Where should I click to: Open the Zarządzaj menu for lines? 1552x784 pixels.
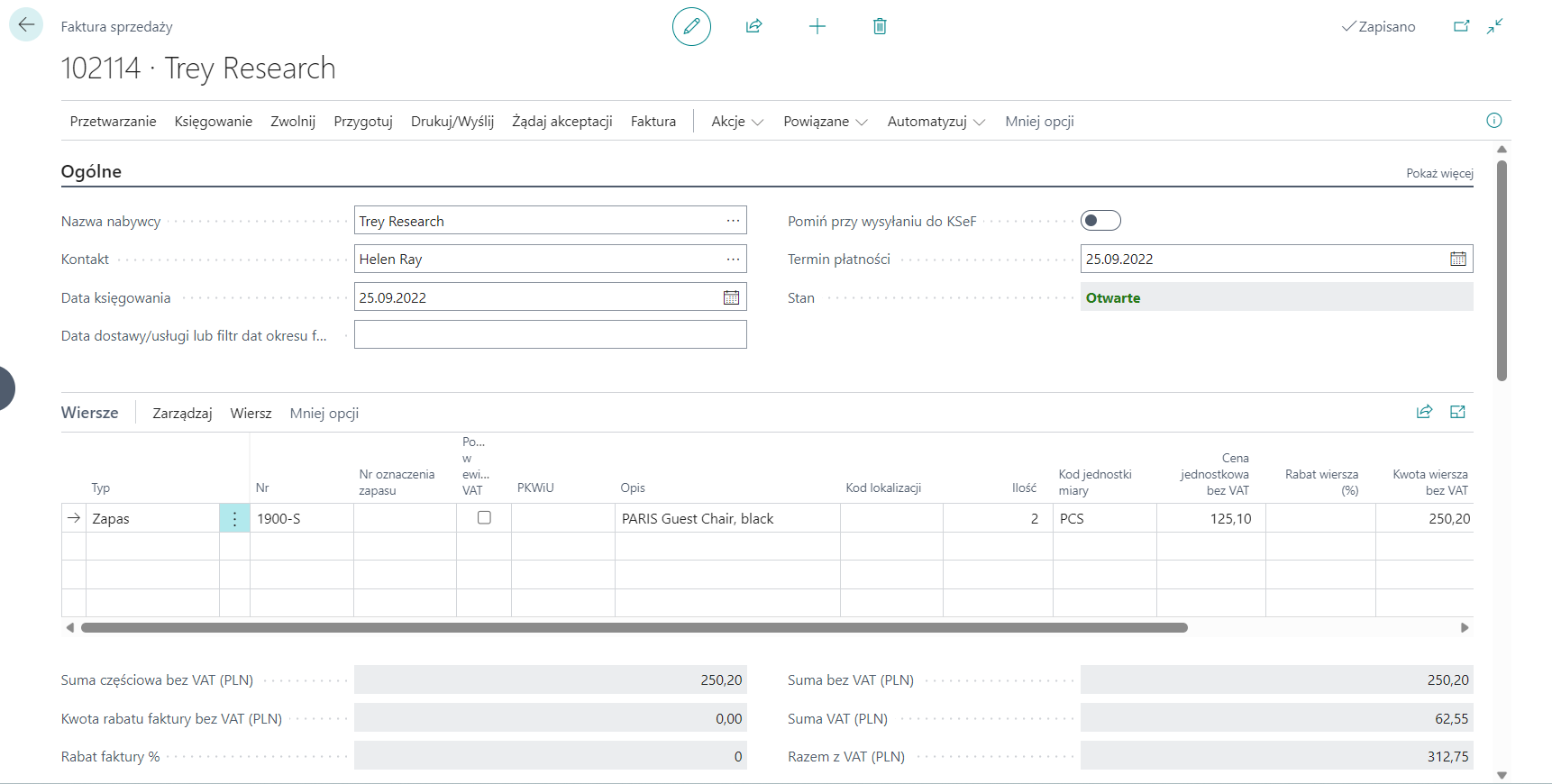click(182, 414)
